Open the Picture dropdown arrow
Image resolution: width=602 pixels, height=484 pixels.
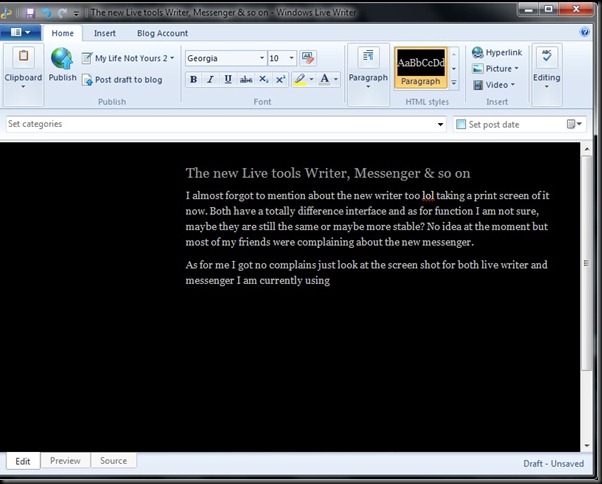click(x=516, y=68)
